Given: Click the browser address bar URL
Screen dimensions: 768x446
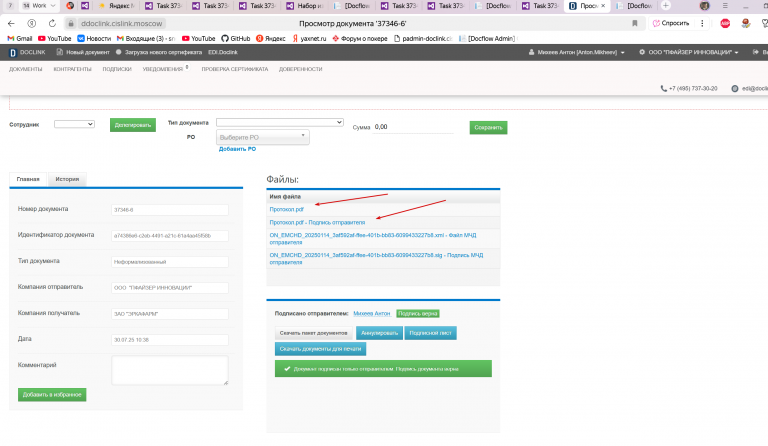Looking at the screenshot, I should [x=121, y=23].
